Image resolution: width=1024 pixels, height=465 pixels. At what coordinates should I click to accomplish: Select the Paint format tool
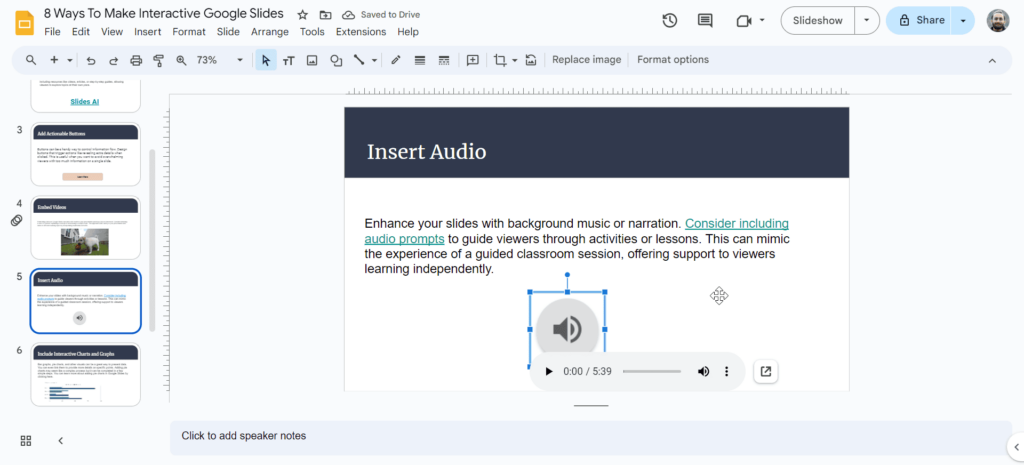(x=158, y=60)
